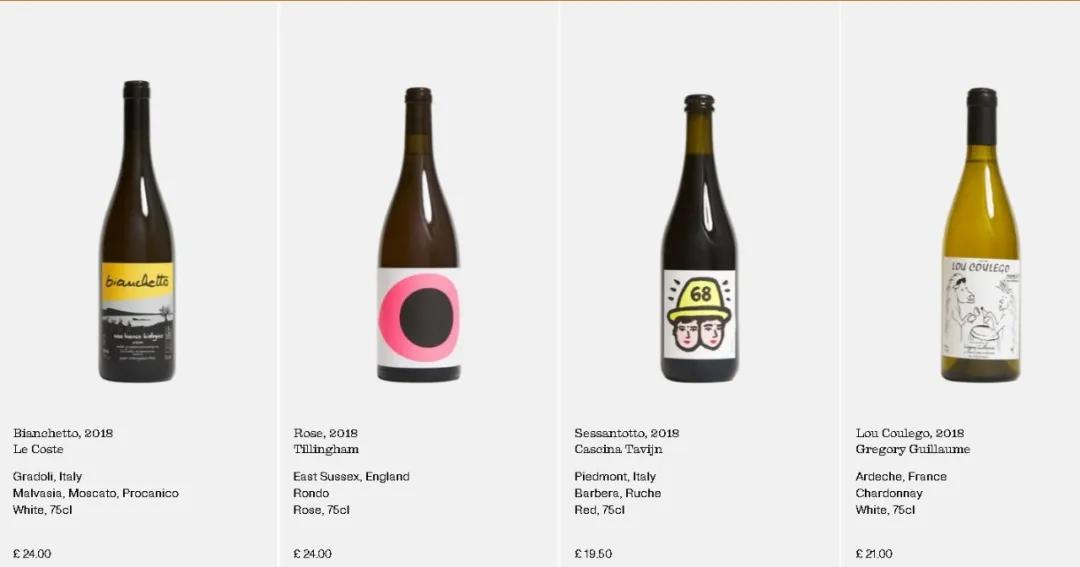Click the Barbera, Ruche grape text
Screen dimensions: 1080x567
pos(617,493)
